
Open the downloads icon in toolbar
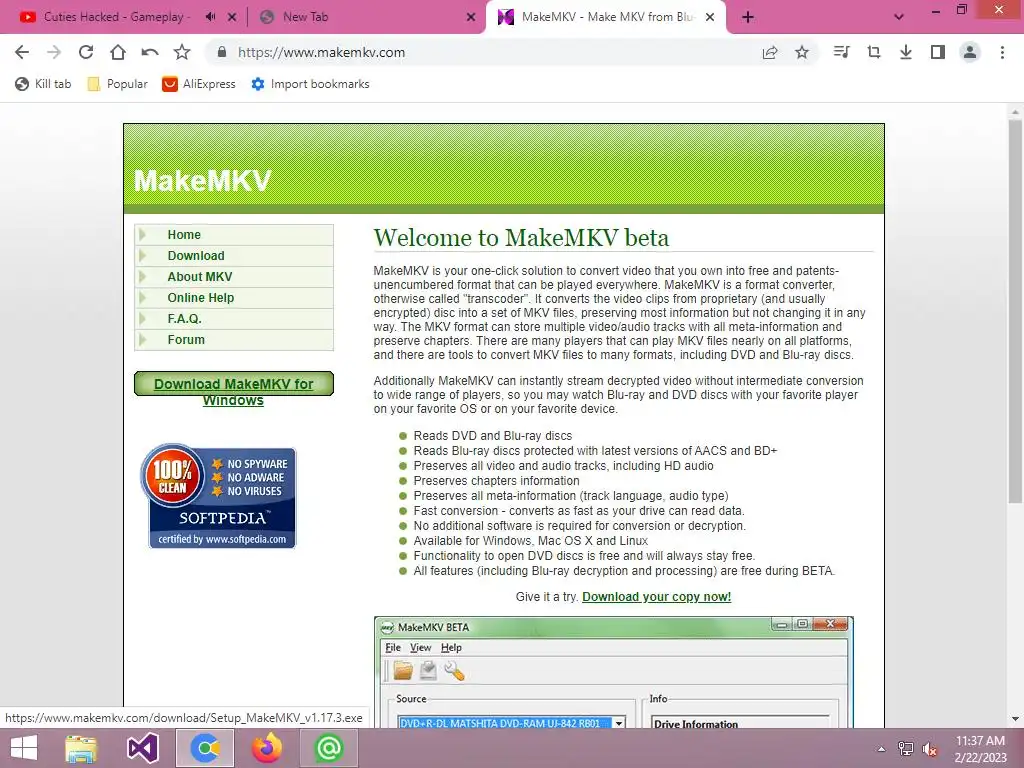(x=906, y=52)
